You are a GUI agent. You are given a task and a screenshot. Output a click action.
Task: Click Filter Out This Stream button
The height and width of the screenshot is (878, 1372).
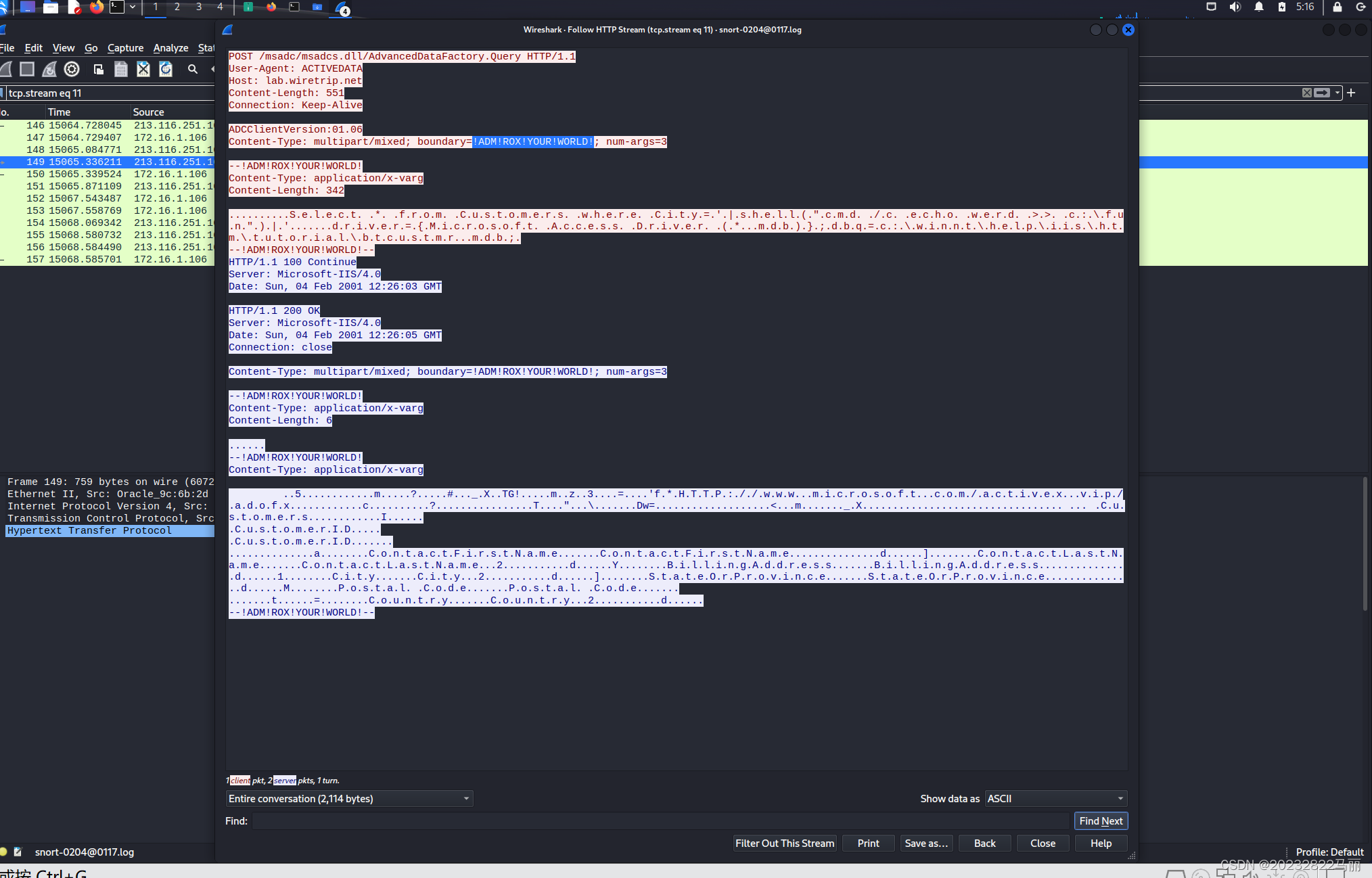pos(785,843)
